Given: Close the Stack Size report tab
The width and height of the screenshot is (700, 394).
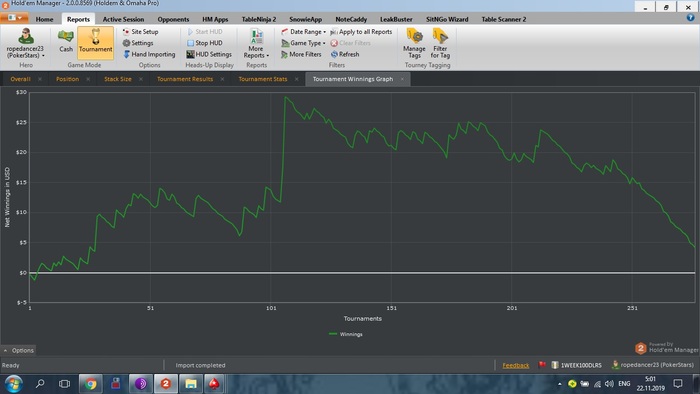Looking at the screenshot, I should pyautogui.click(x=141, y=79).
